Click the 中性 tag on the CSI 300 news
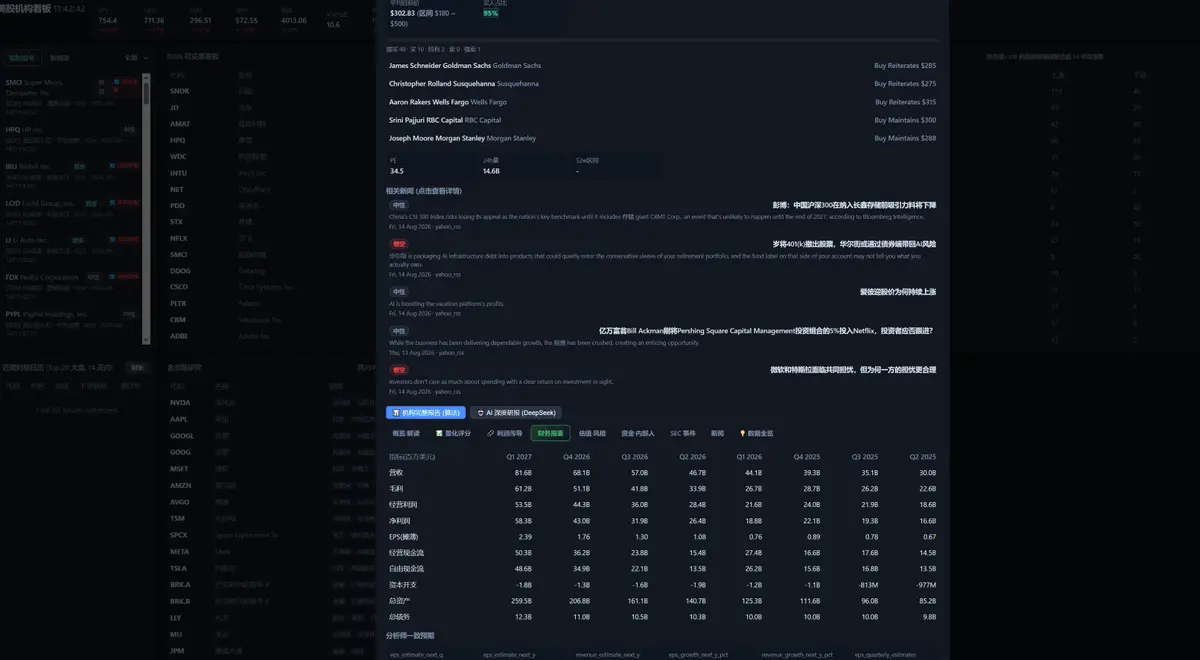Viewport: 1200px width, 660px height. (x=398, y=205)
